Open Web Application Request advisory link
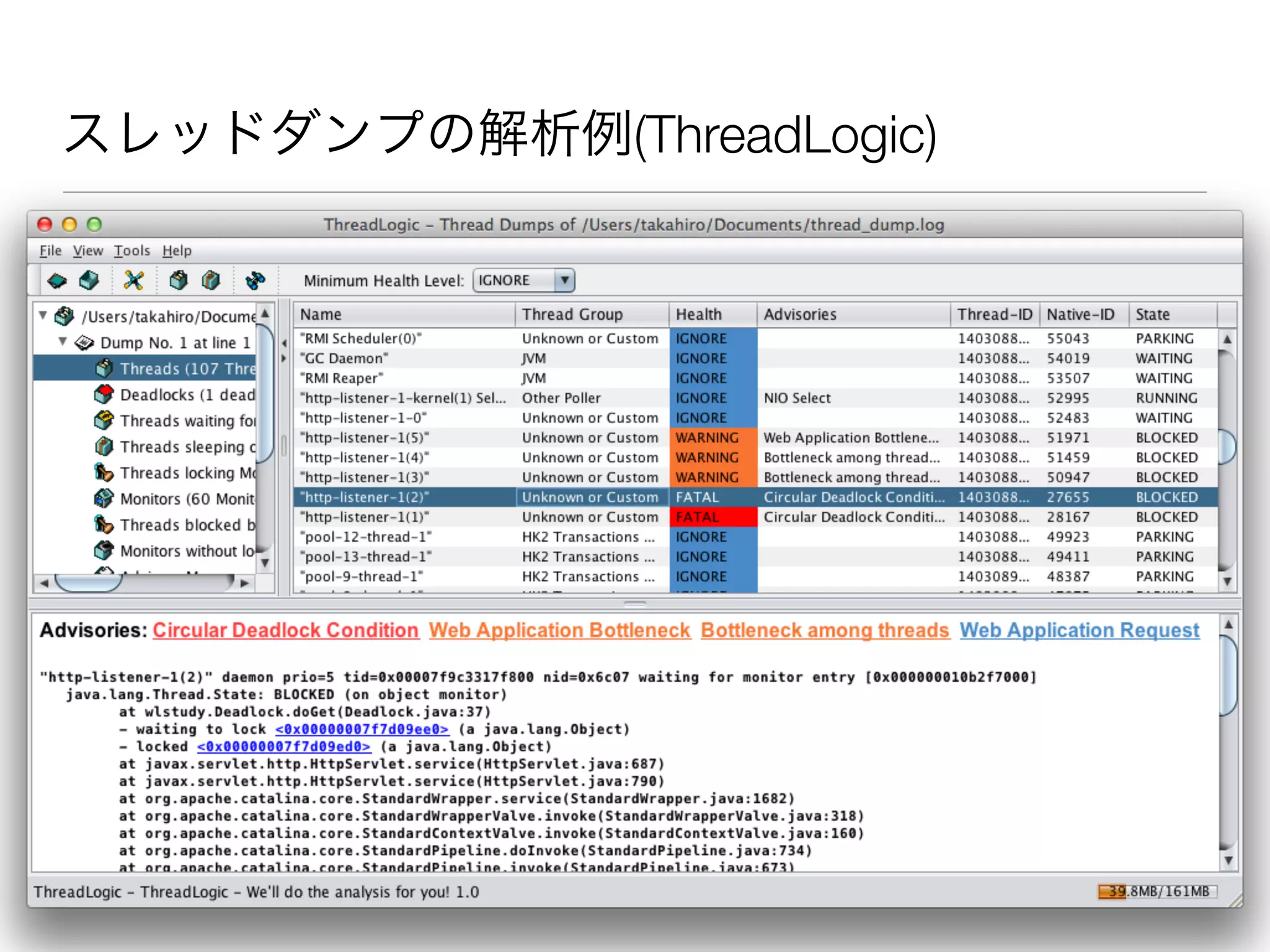The width and height of the screenshot is (1270, 952). (x=1080, y=630)
